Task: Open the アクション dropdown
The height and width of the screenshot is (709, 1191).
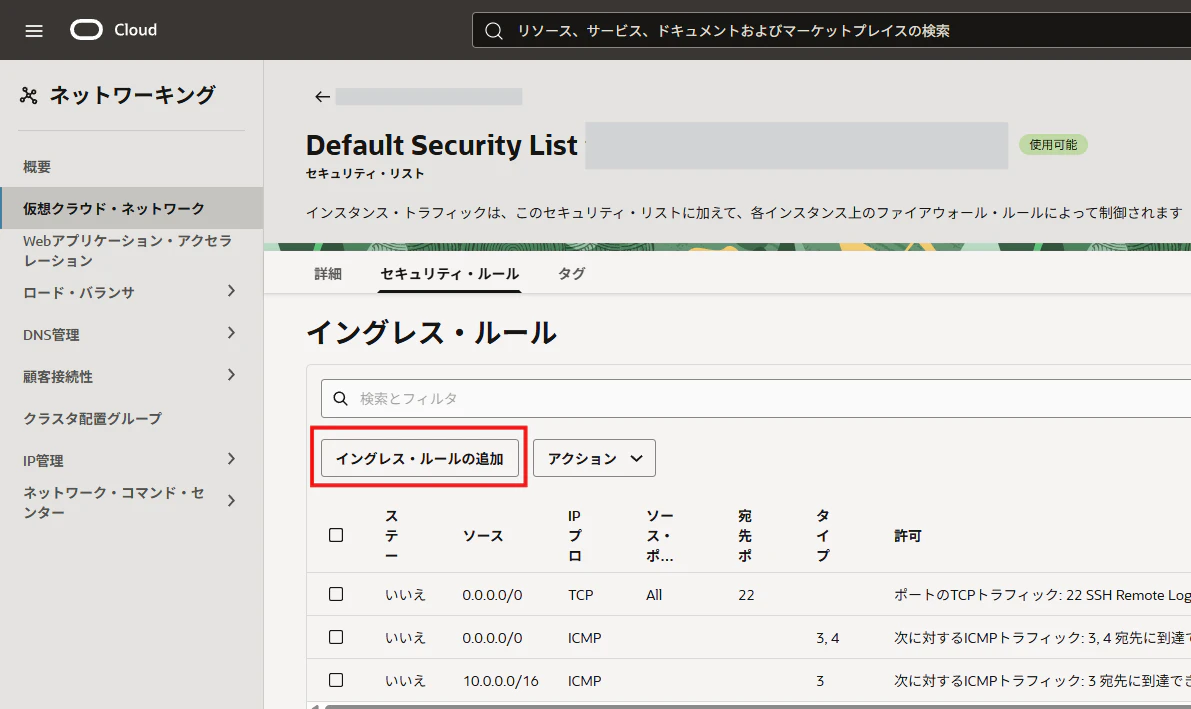Action: point(594,458)
